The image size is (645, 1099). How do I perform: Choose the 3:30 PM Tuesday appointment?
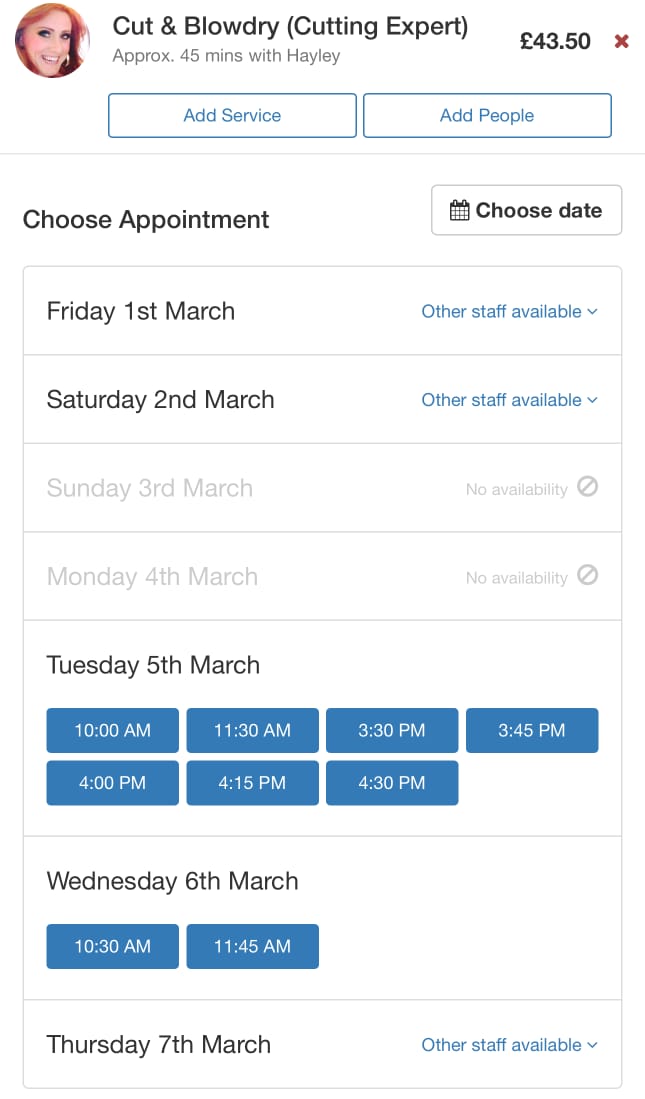click(392, 730)
